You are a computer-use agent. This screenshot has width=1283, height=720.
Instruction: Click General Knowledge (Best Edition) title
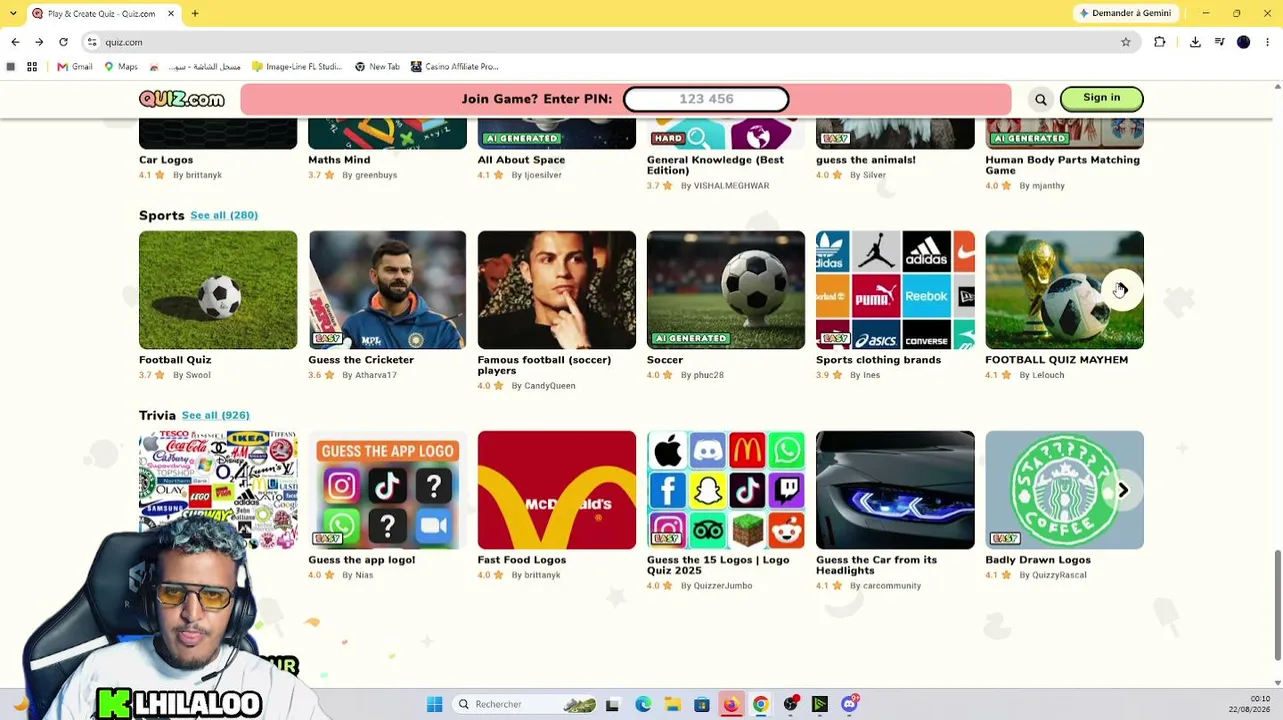click(715, 165)
